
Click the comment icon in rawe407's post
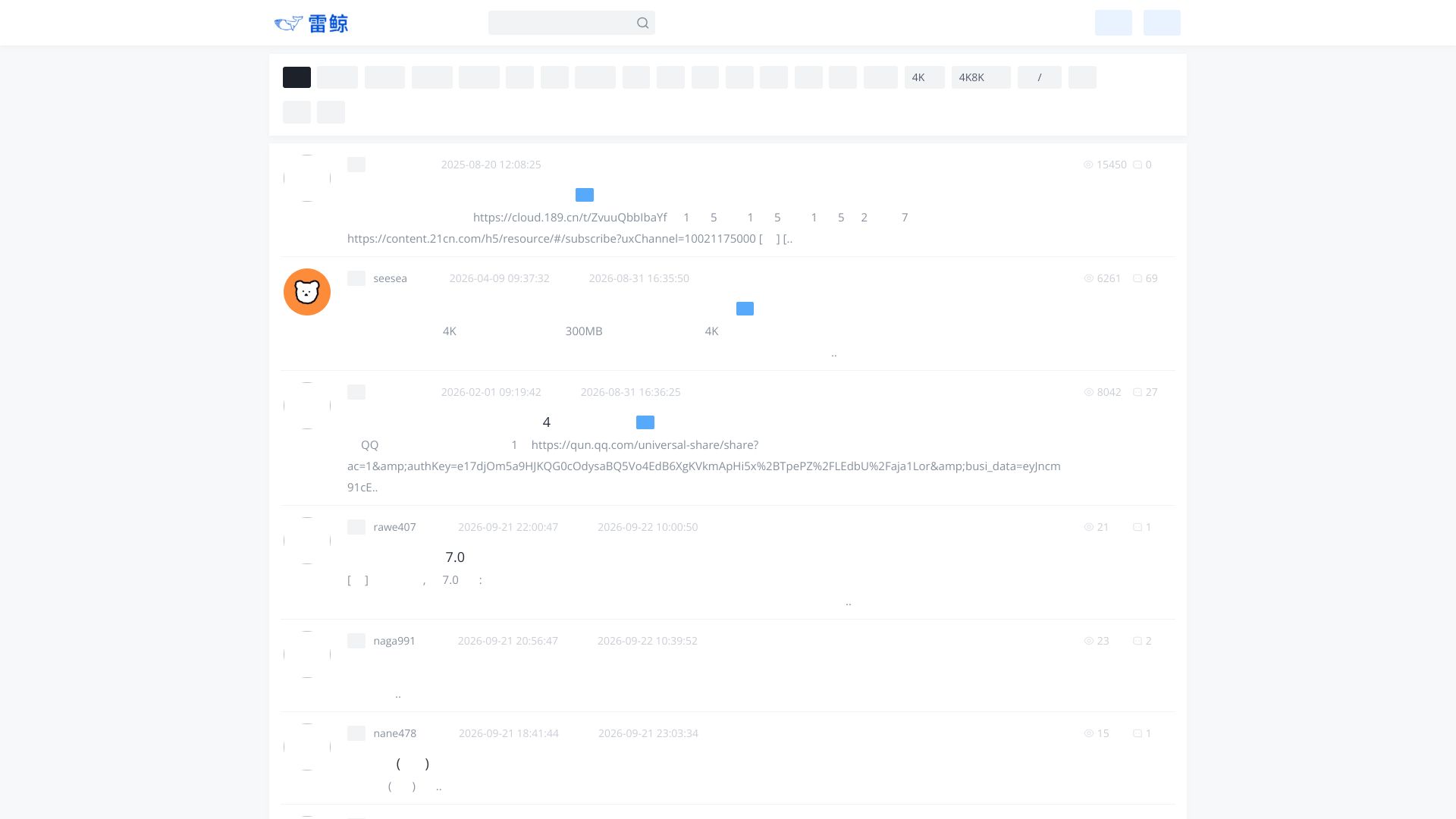click(x=1137, y=527)
